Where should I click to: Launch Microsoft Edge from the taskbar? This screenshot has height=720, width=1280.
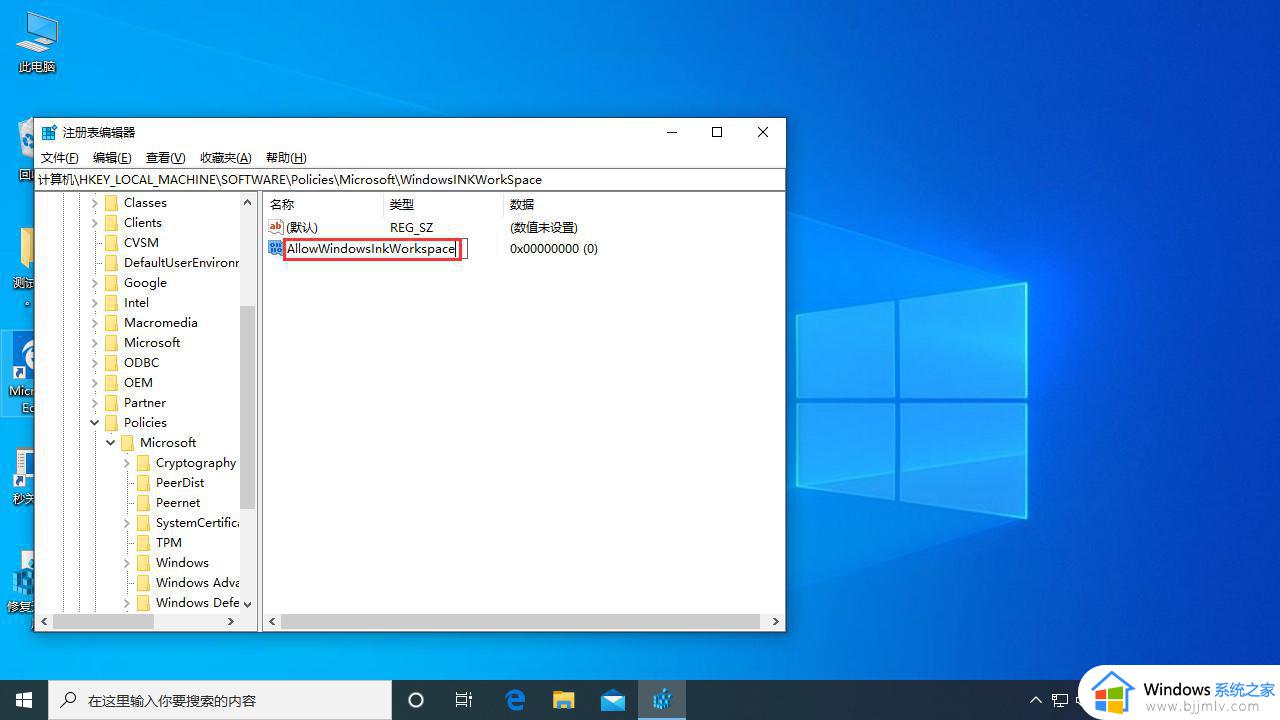click(x=515, y=700)
